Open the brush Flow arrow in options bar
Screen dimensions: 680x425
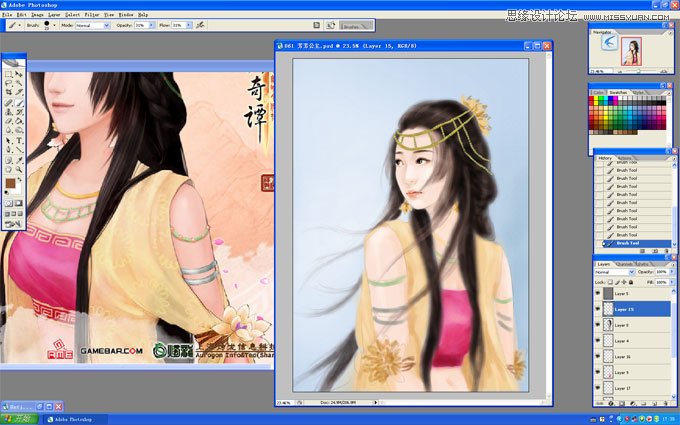coord(189,26)
